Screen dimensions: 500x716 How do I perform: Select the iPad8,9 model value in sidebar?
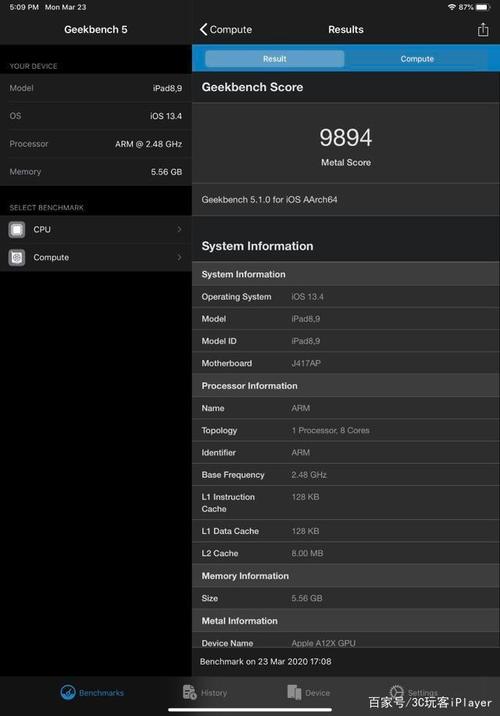(x=167, y=88)
